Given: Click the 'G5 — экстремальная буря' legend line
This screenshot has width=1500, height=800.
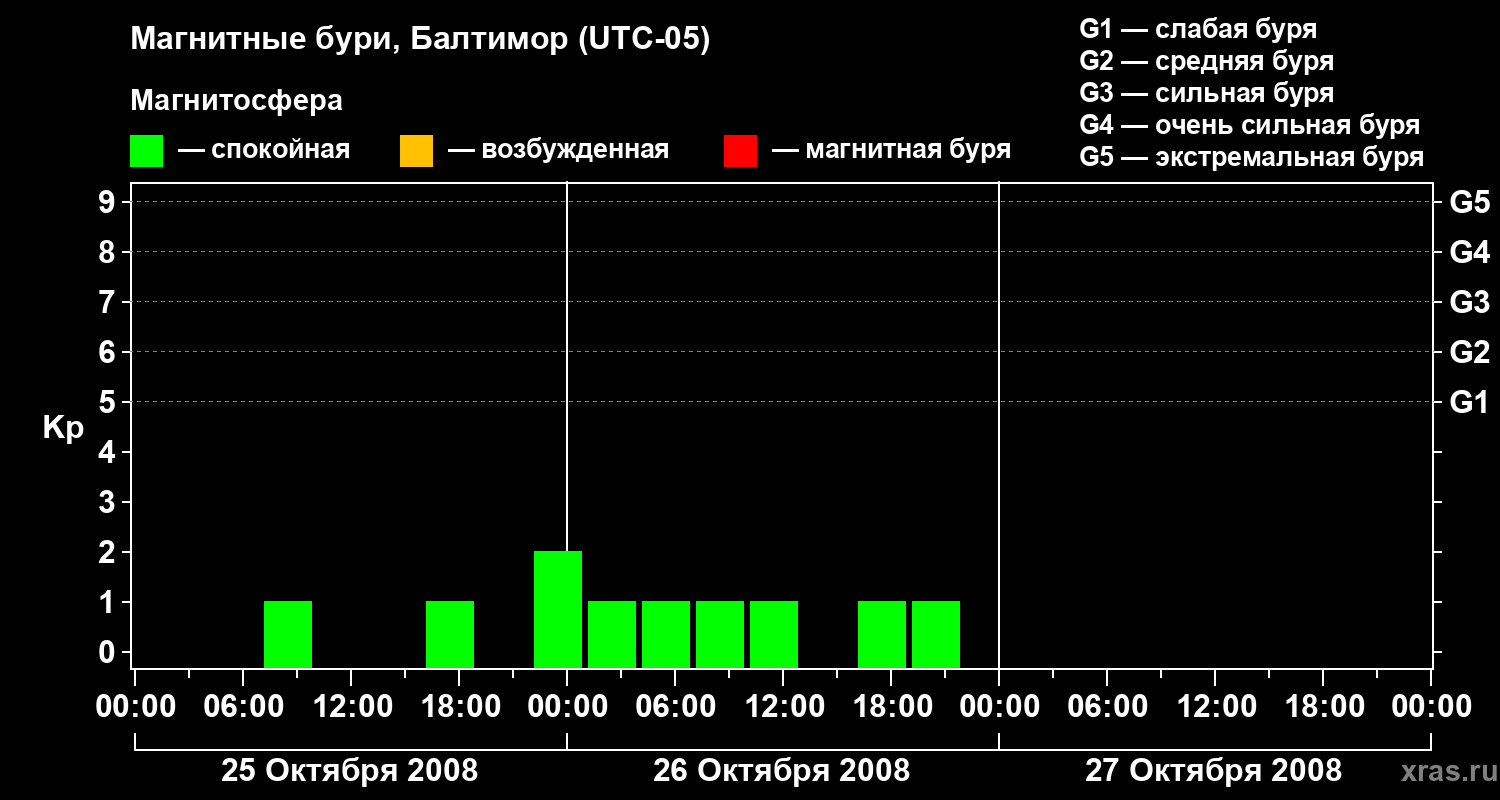Looking at the screenshot, I should 1252,157.
